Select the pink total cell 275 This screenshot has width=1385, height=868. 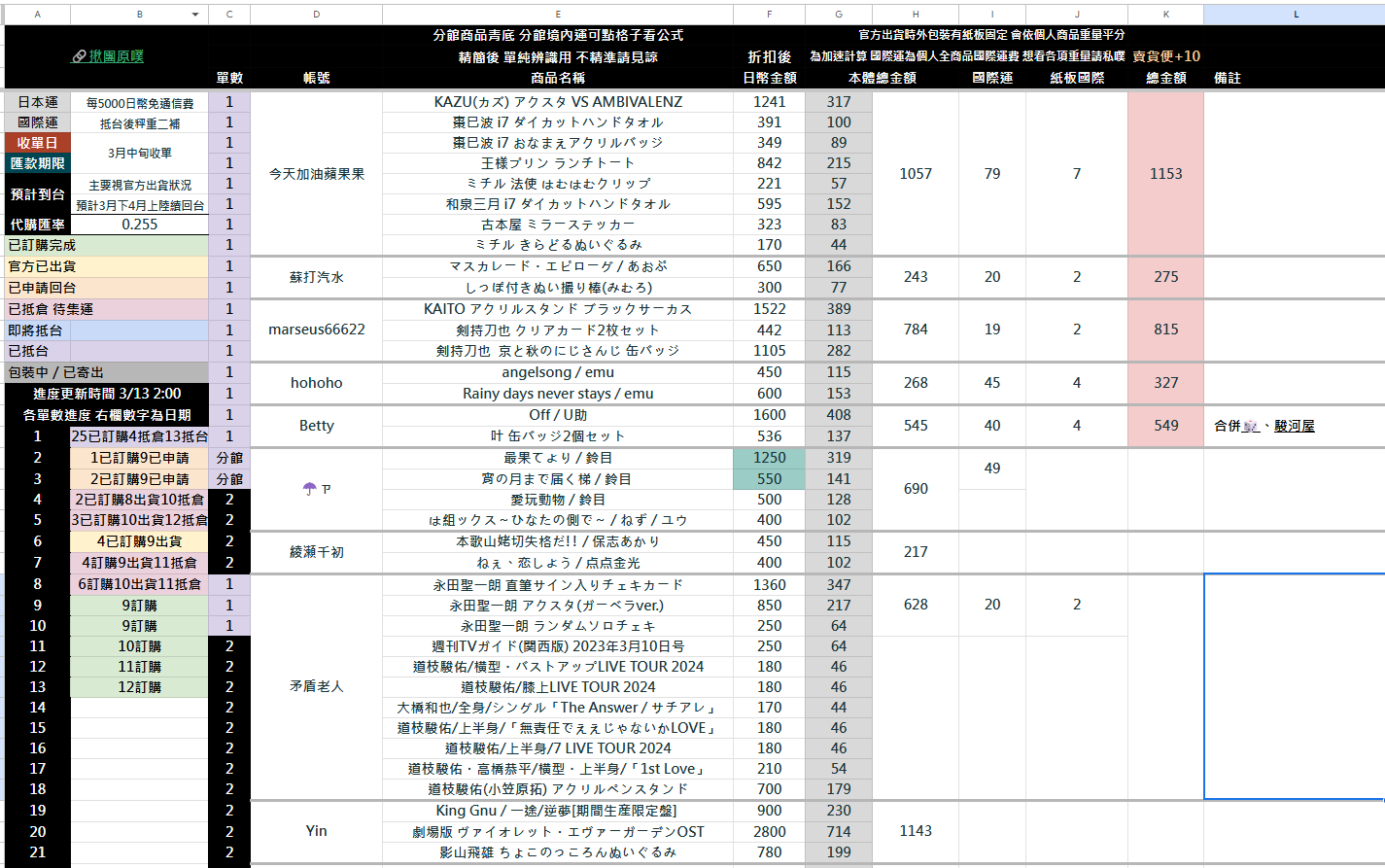point(1165,277)
